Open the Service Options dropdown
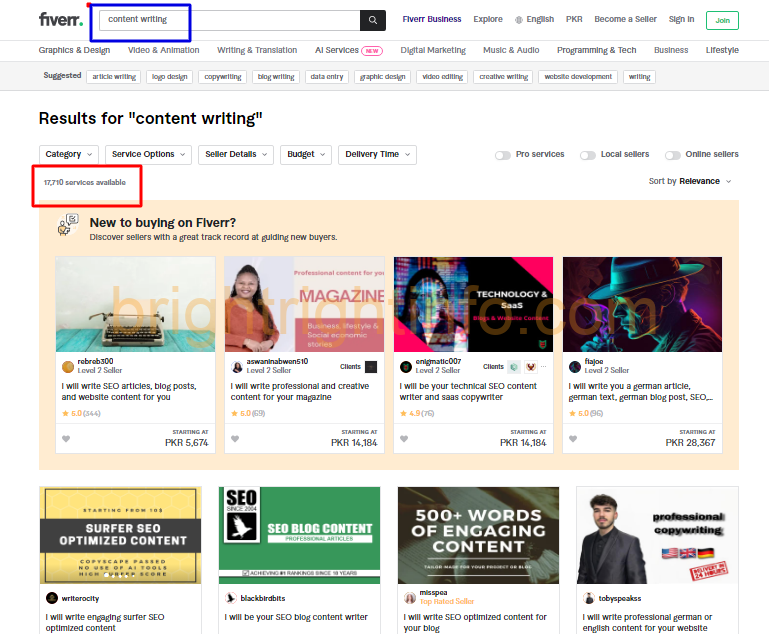The height and width of the screenshot is (634, 769). click(x=148, y=154)
